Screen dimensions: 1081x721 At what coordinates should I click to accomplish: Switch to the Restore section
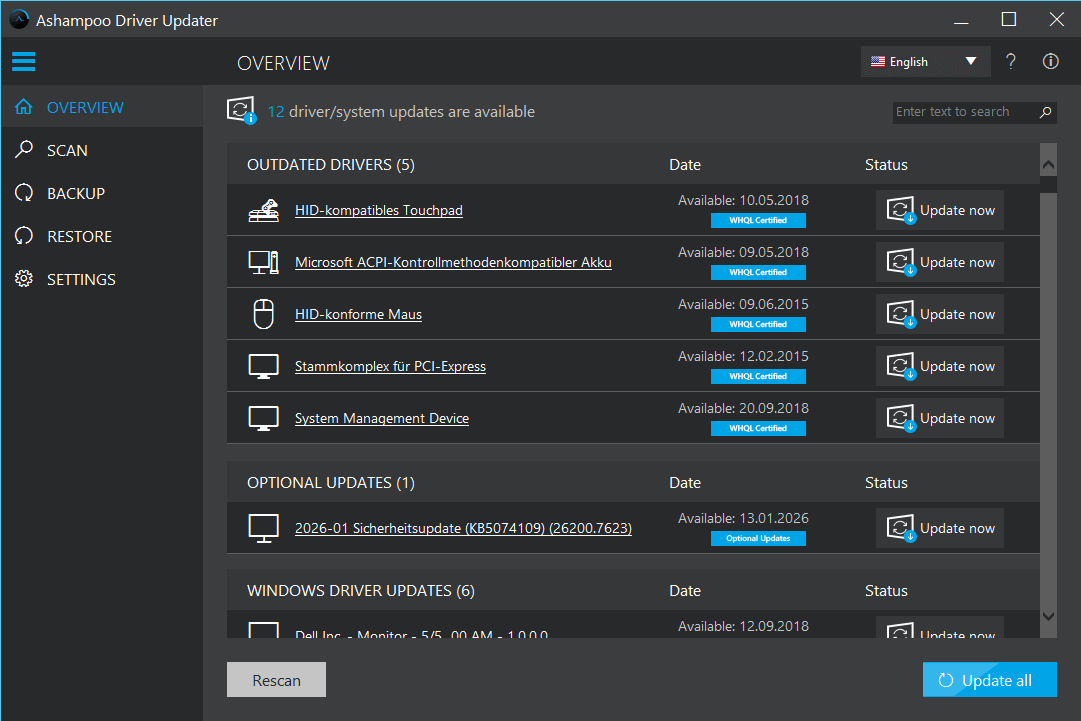pyautogui.click(x=79, y=237)
